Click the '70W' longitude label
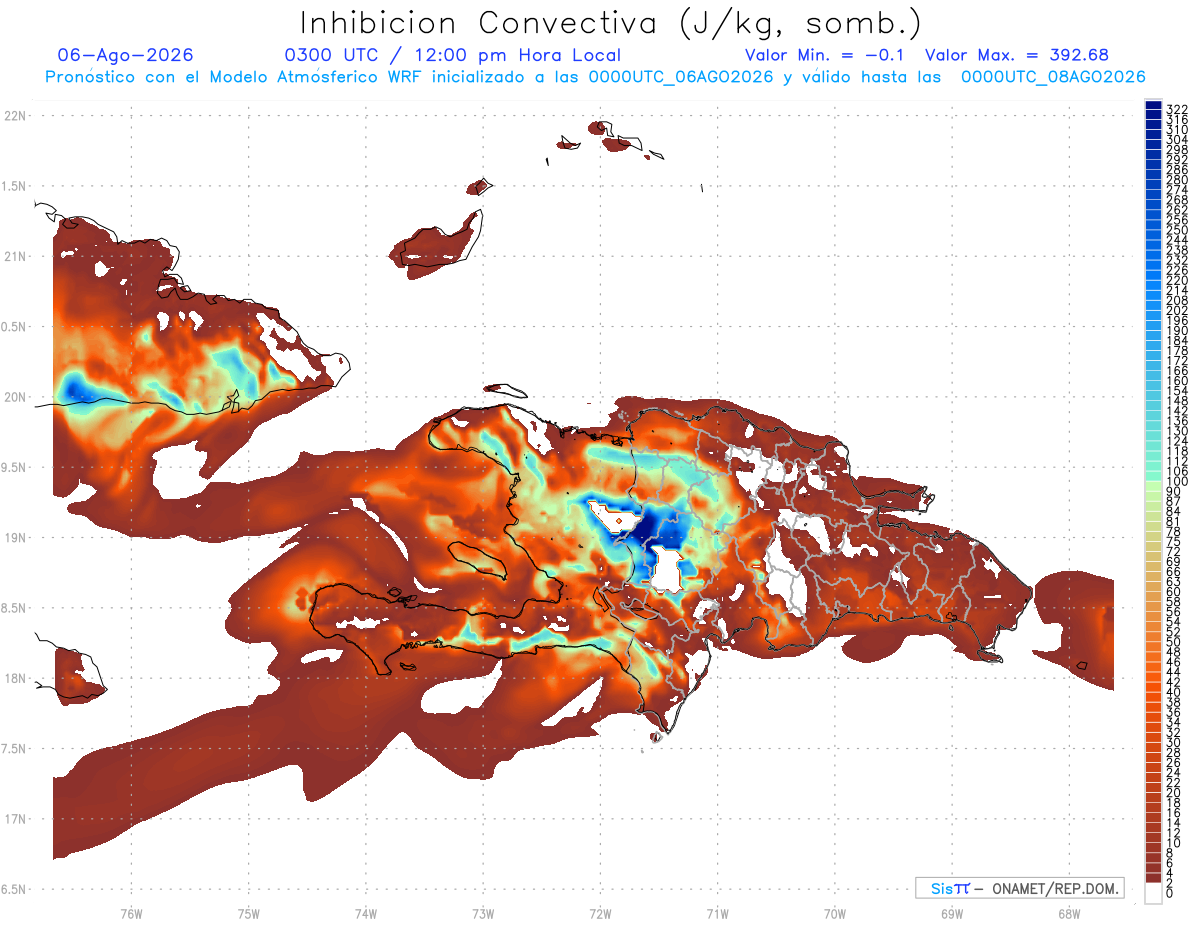 [835, 913]
